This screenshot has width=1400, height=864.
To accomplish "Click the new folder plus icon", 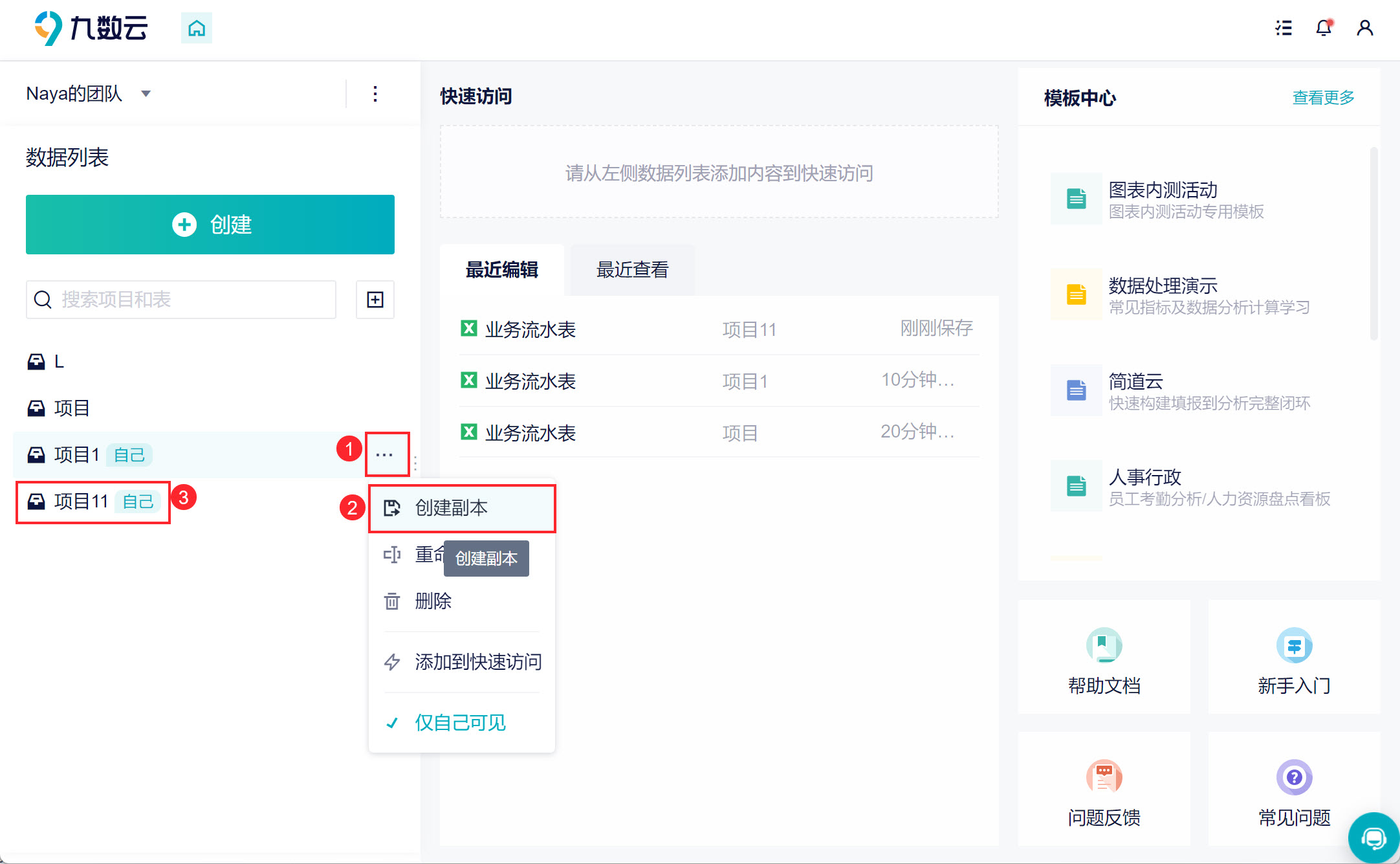I will click(x=375, y=300).
